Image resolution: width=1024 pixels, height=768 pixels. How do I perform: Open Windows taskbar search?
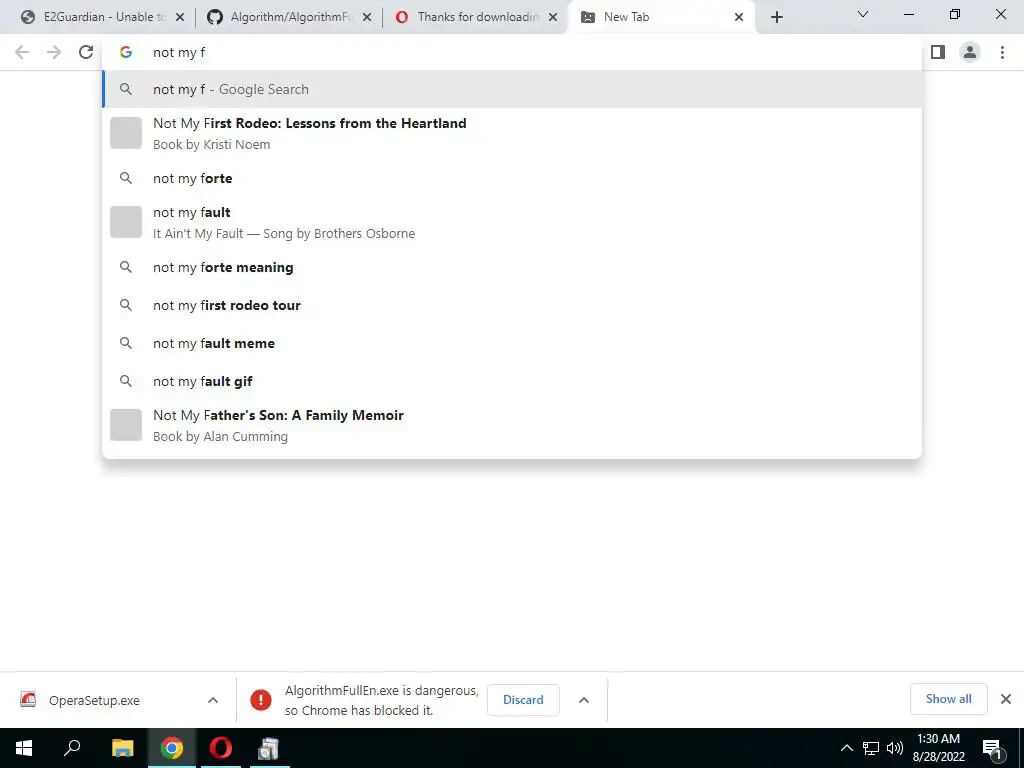72,748
